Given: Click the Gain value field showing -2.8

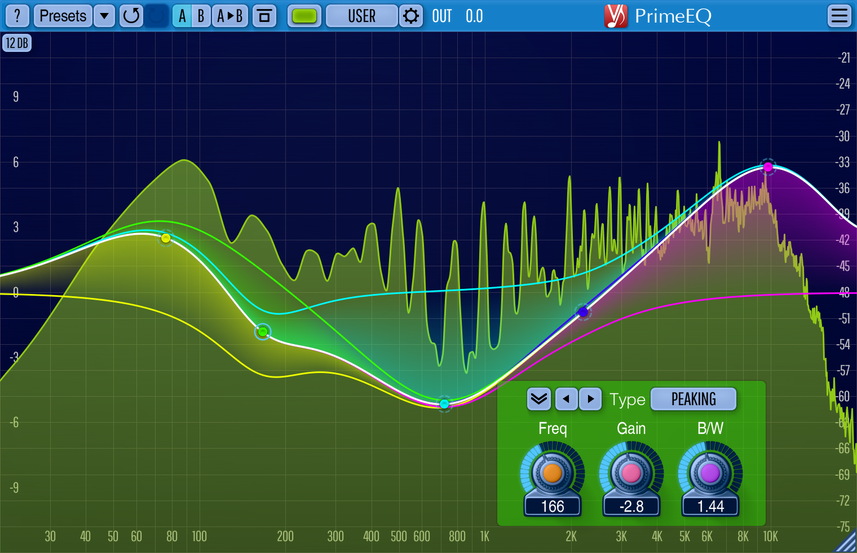Looking at the screenshot, I should 631,507.
